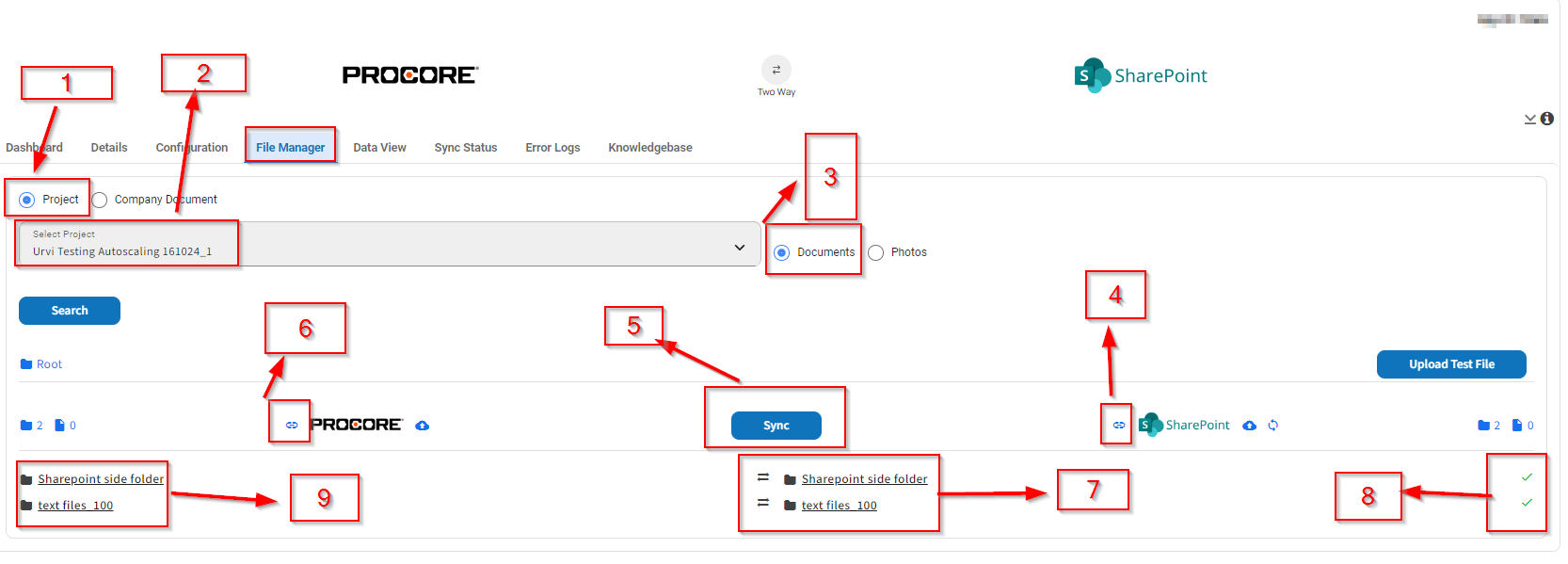Switch to the Details tab

point(109,148)
